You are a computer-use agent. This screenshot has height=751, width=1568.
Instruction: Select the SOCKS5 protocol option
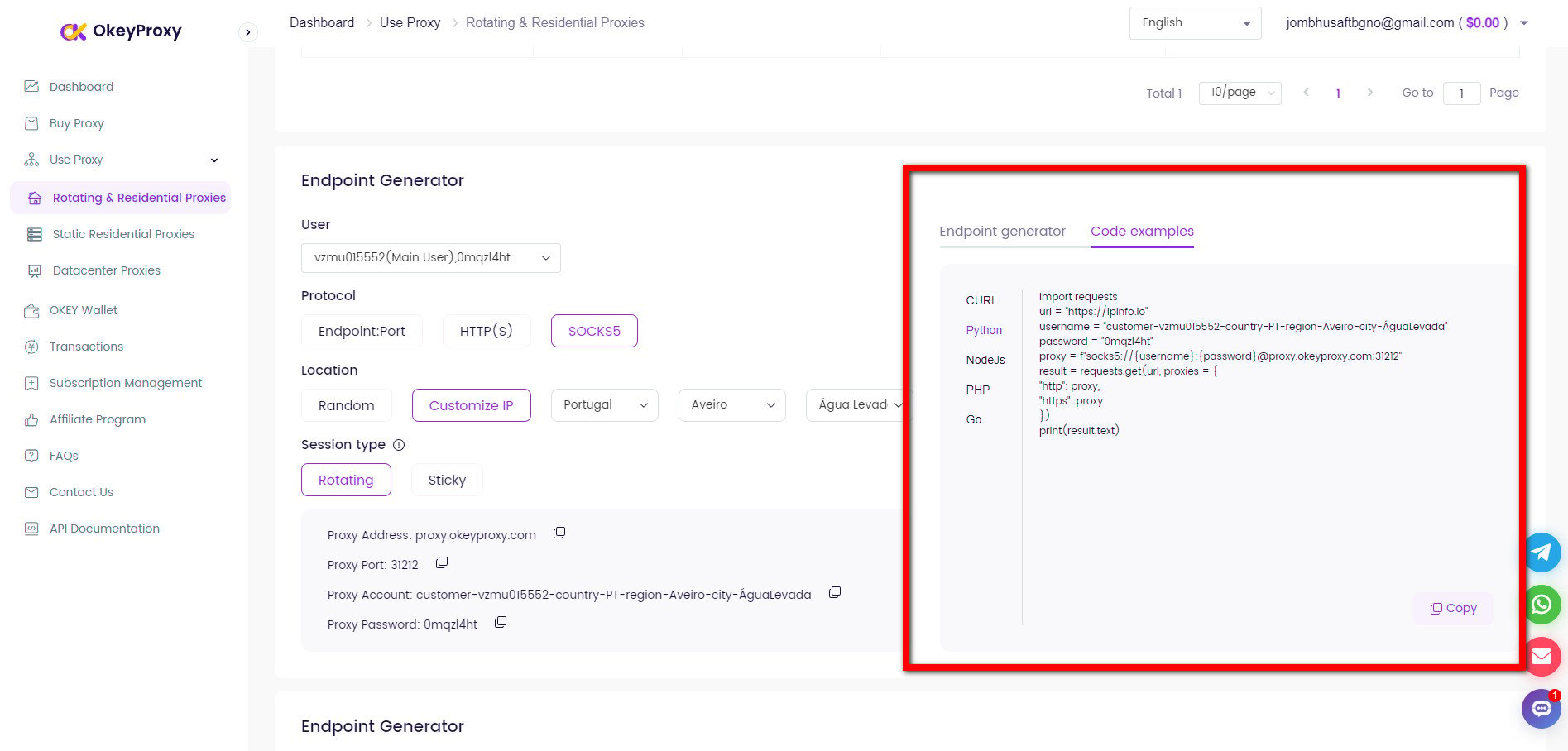594,331
